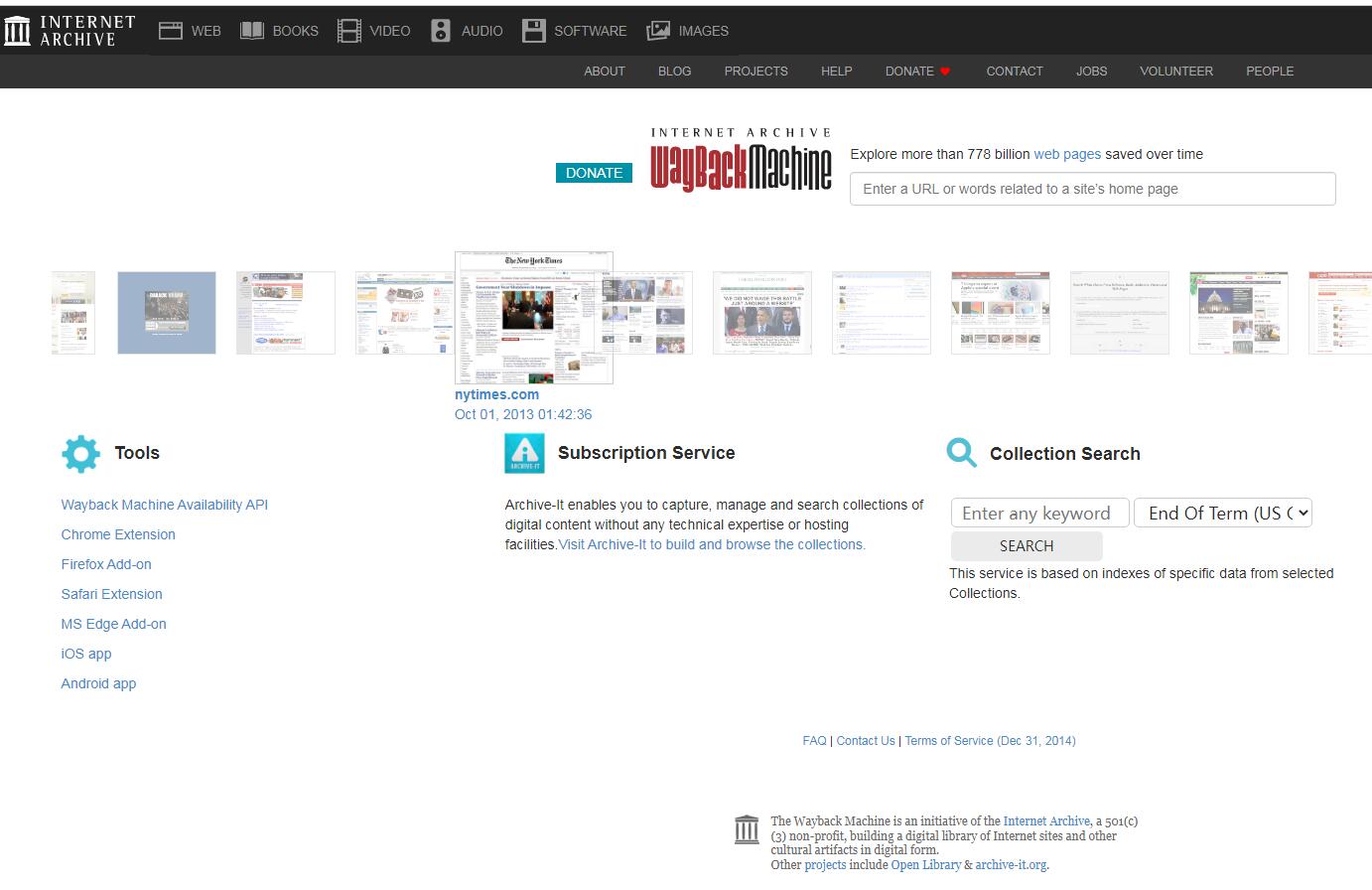This screenshot has height=890, width=1372.
Task: Open the Web section icon
Action: (171, 31)
